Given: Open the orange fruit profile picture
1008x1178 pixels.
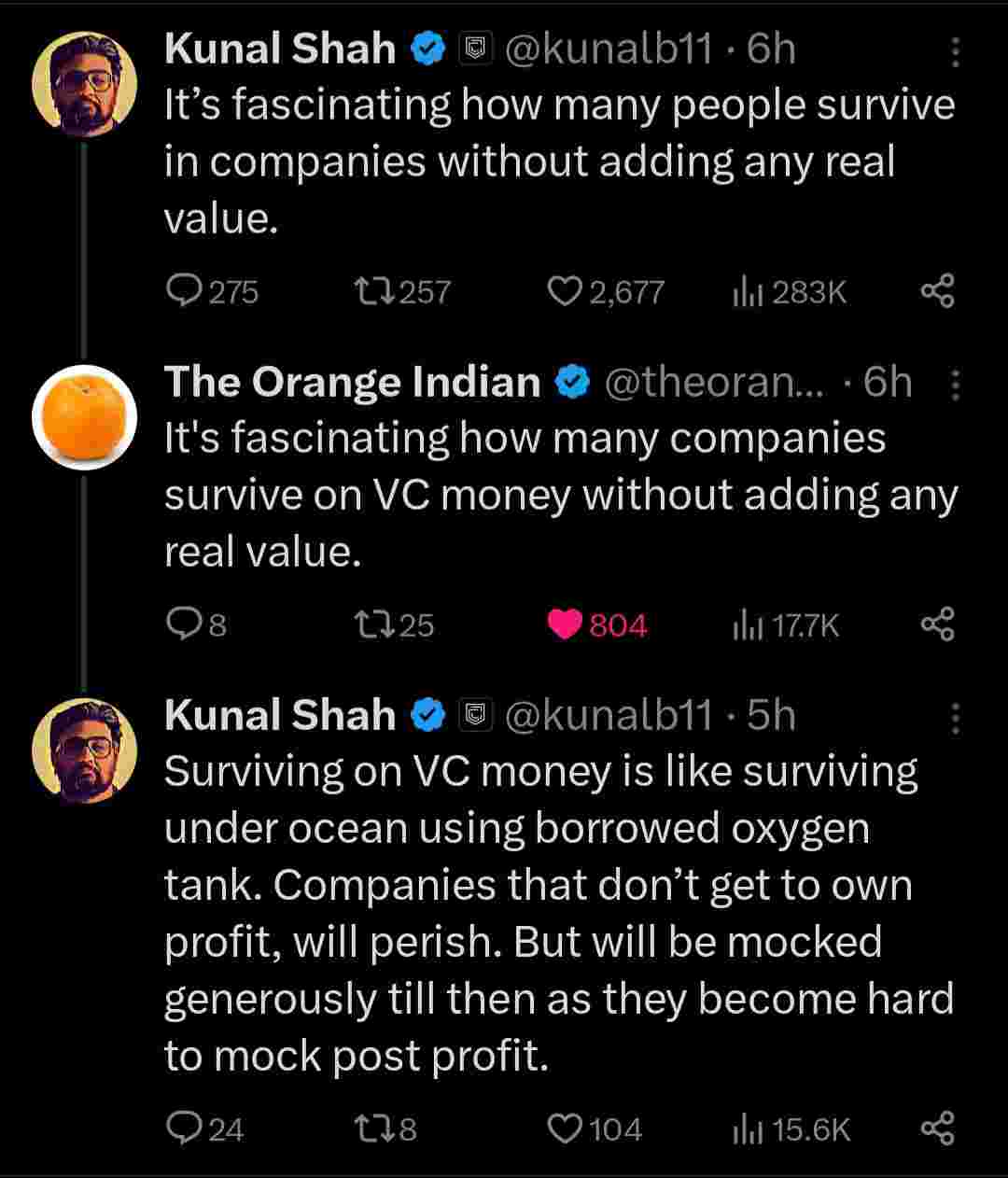Looking at the screenshot, I should [85, 416].
